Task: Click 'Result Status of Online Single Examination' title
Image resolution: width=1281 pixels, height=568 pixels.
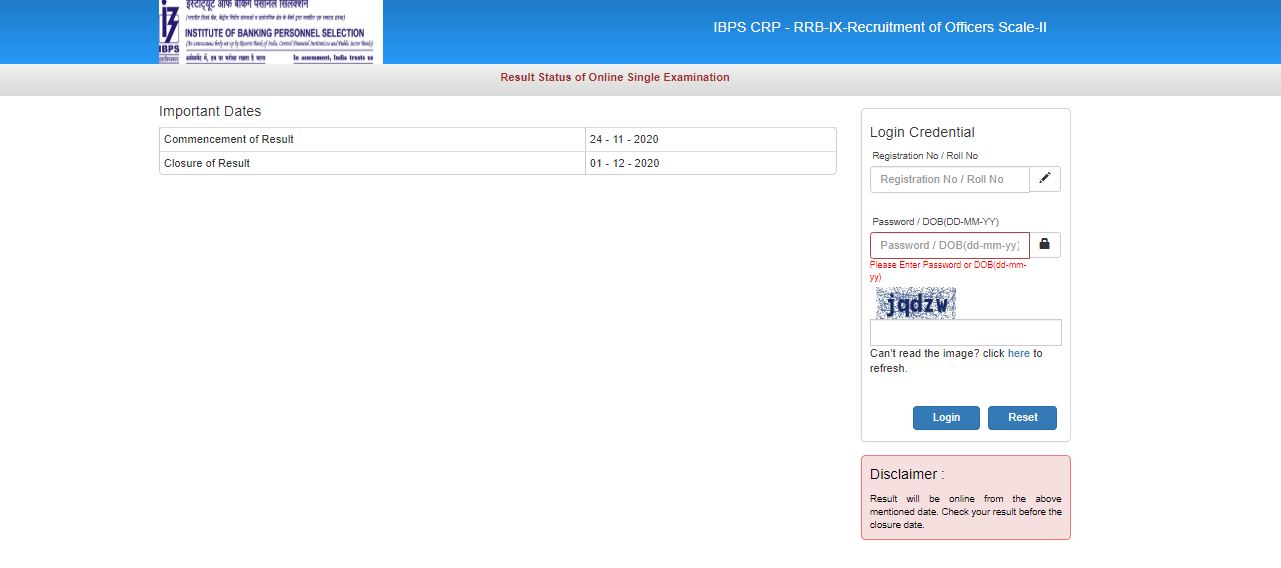Action: [615, 77]
